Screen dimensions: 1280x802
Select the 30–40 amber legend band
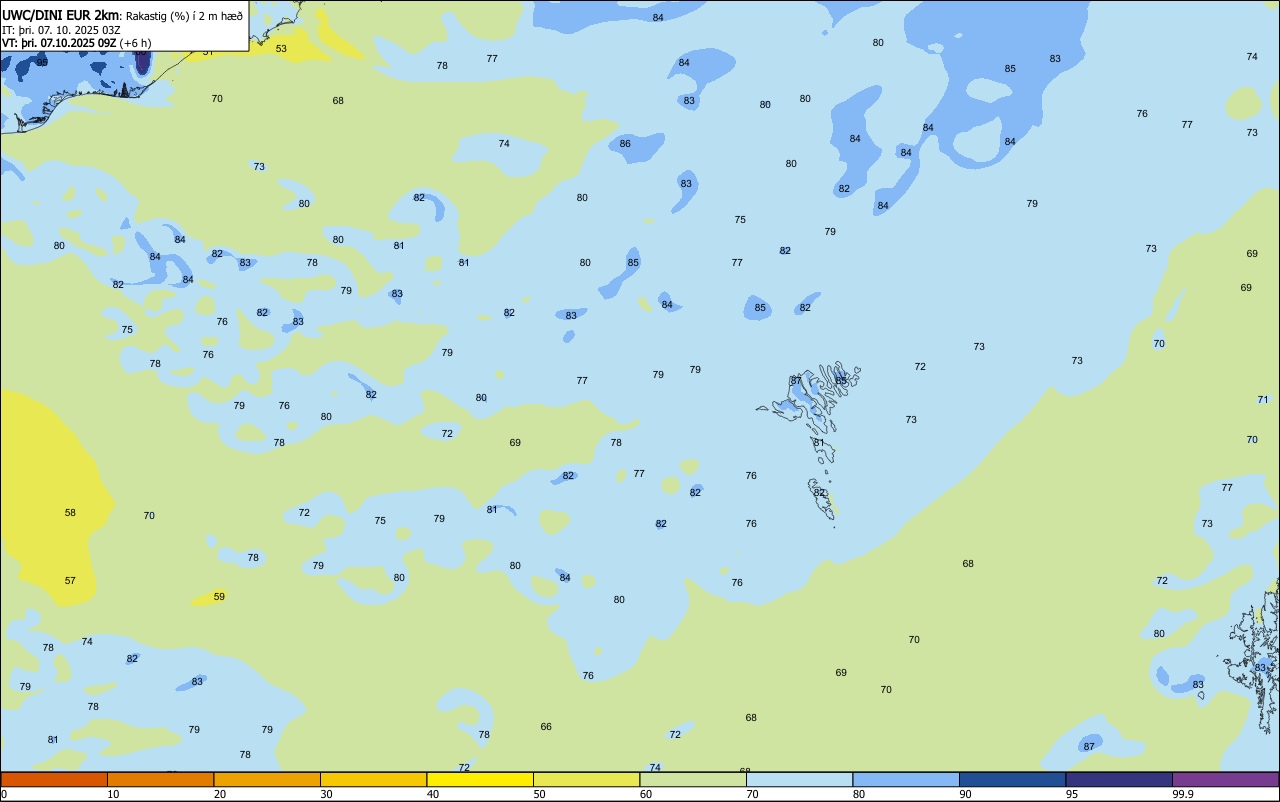[x=373, y=779]
